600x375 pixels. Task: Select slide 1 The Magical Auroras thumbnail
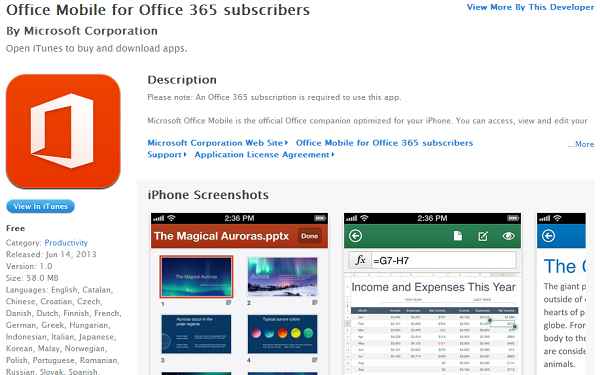196,277
